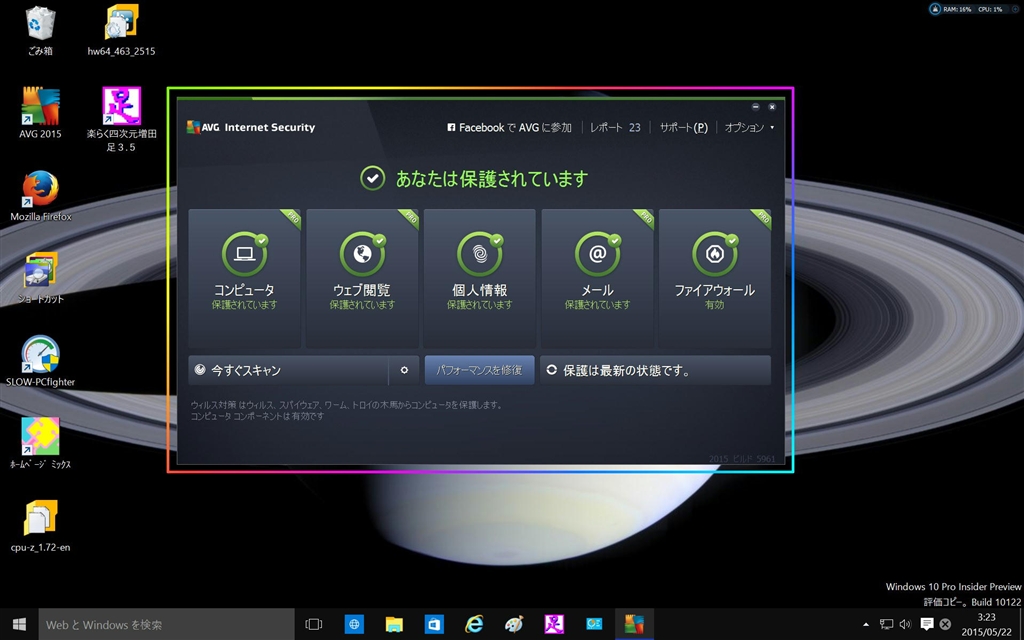Select the cpu-z_1.72-en desktop icon
The width and height of the screenshot is (1024, 640).
40,526
